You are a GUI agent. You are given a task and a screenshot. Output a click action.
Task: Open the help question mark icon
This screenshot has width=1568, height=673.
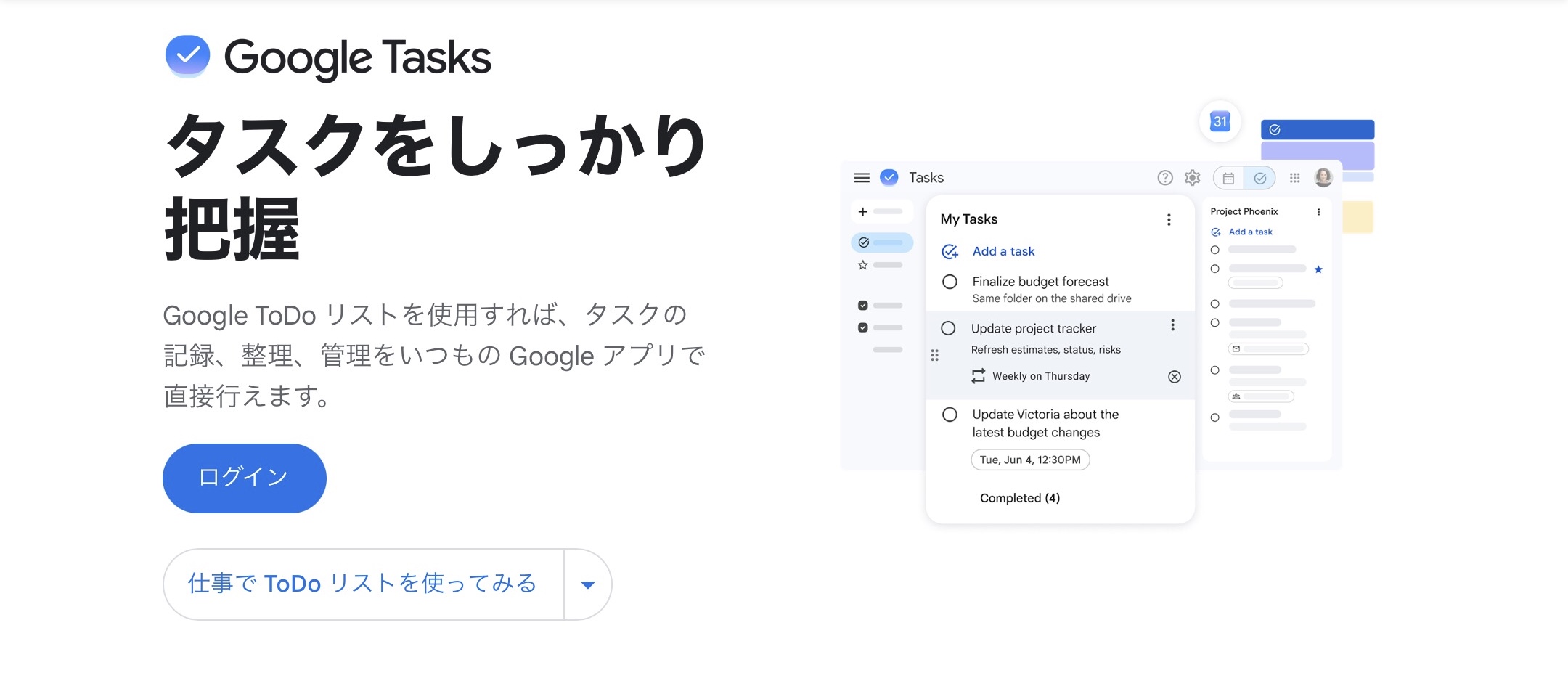click(1165, 178)
